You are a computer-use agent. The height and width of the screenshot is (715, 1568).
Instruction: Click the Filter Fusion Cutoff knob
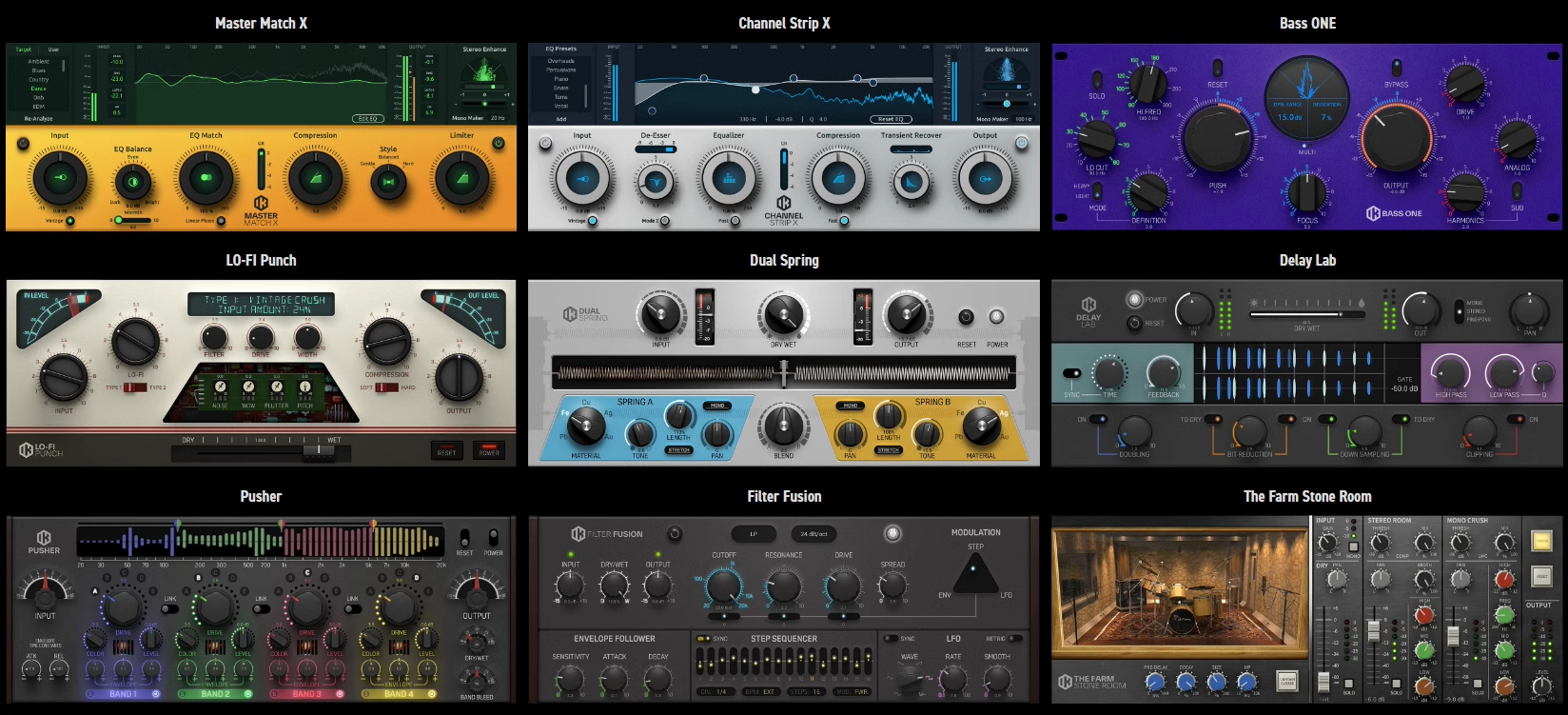[723, 586]
